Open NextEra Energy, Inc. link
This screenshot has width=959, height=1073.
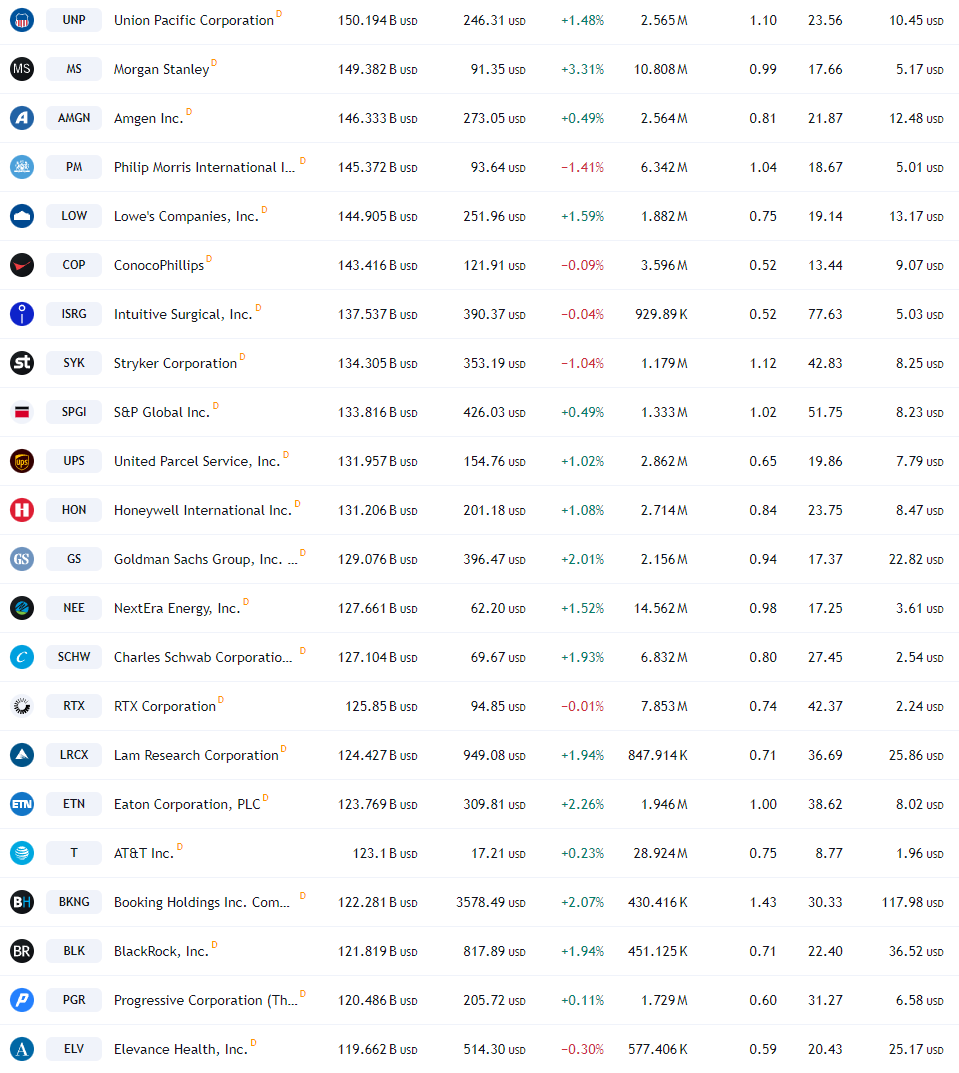pyautogui.click(x=177, y=608)
